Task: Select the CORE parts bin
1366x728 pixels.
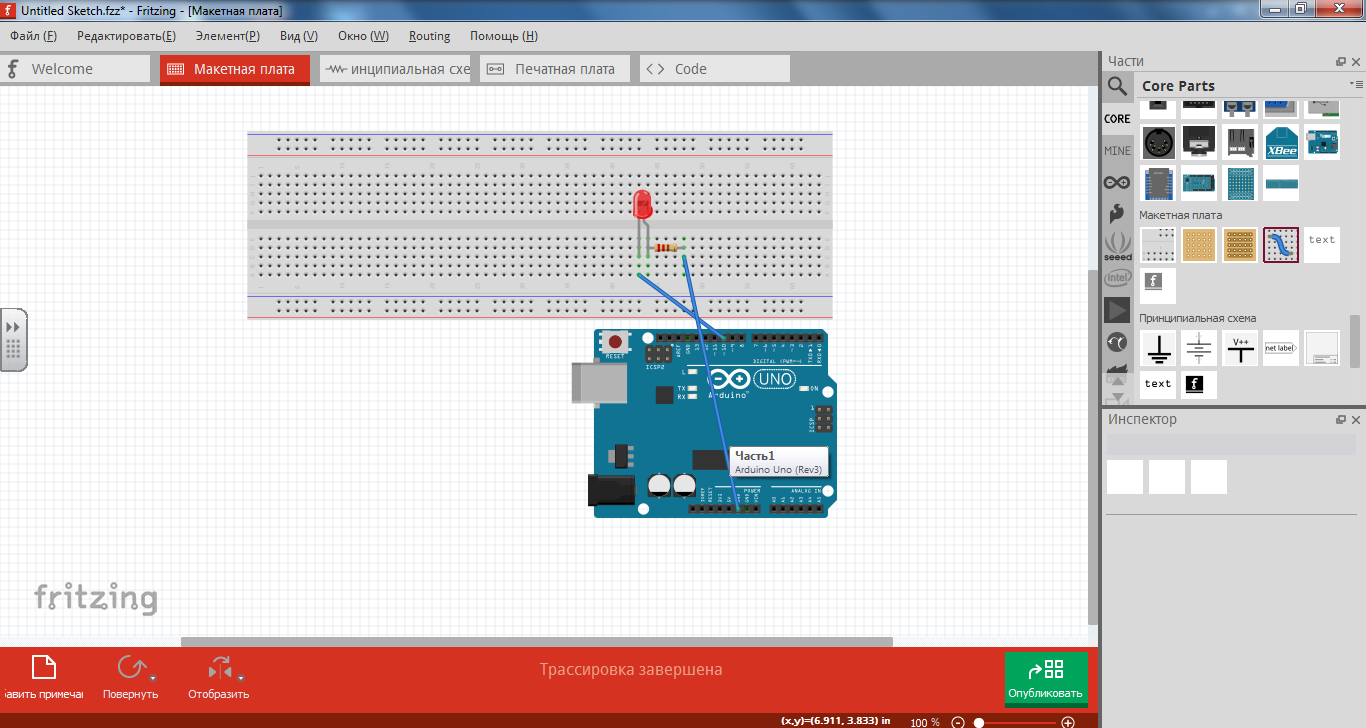Action: [x=1117, y=118]
